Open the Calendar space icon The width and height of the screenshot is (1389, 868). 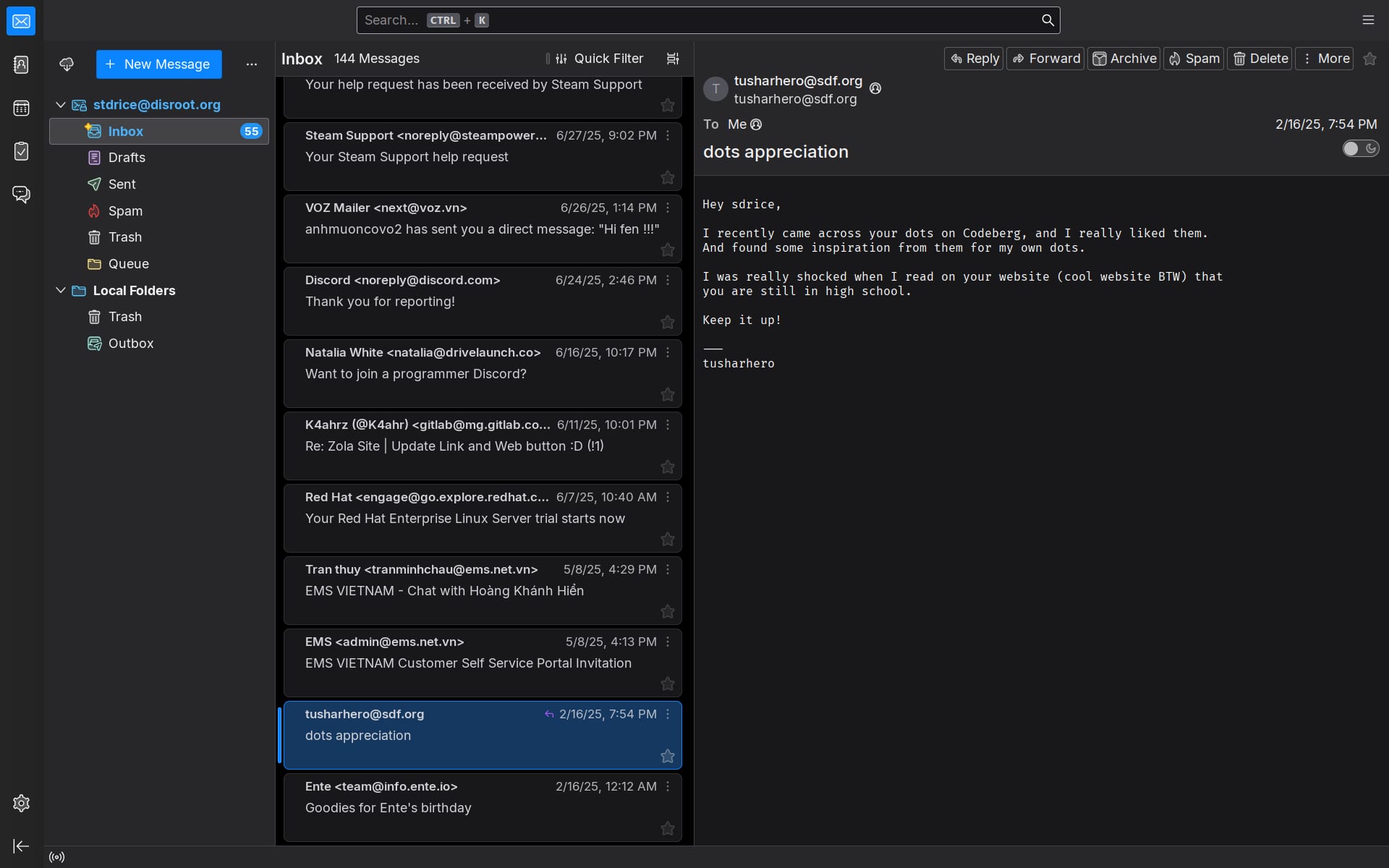point(21,109)
